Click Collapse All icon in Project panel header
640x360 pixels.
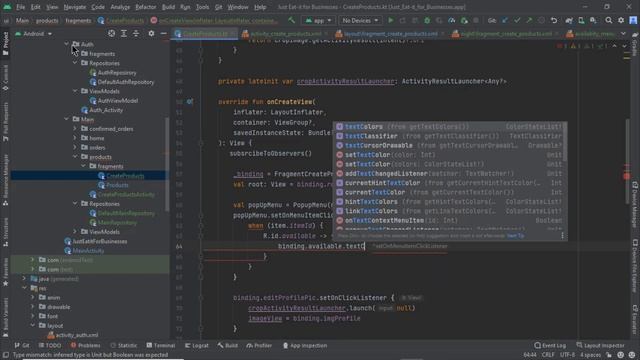tap(136, 33)
